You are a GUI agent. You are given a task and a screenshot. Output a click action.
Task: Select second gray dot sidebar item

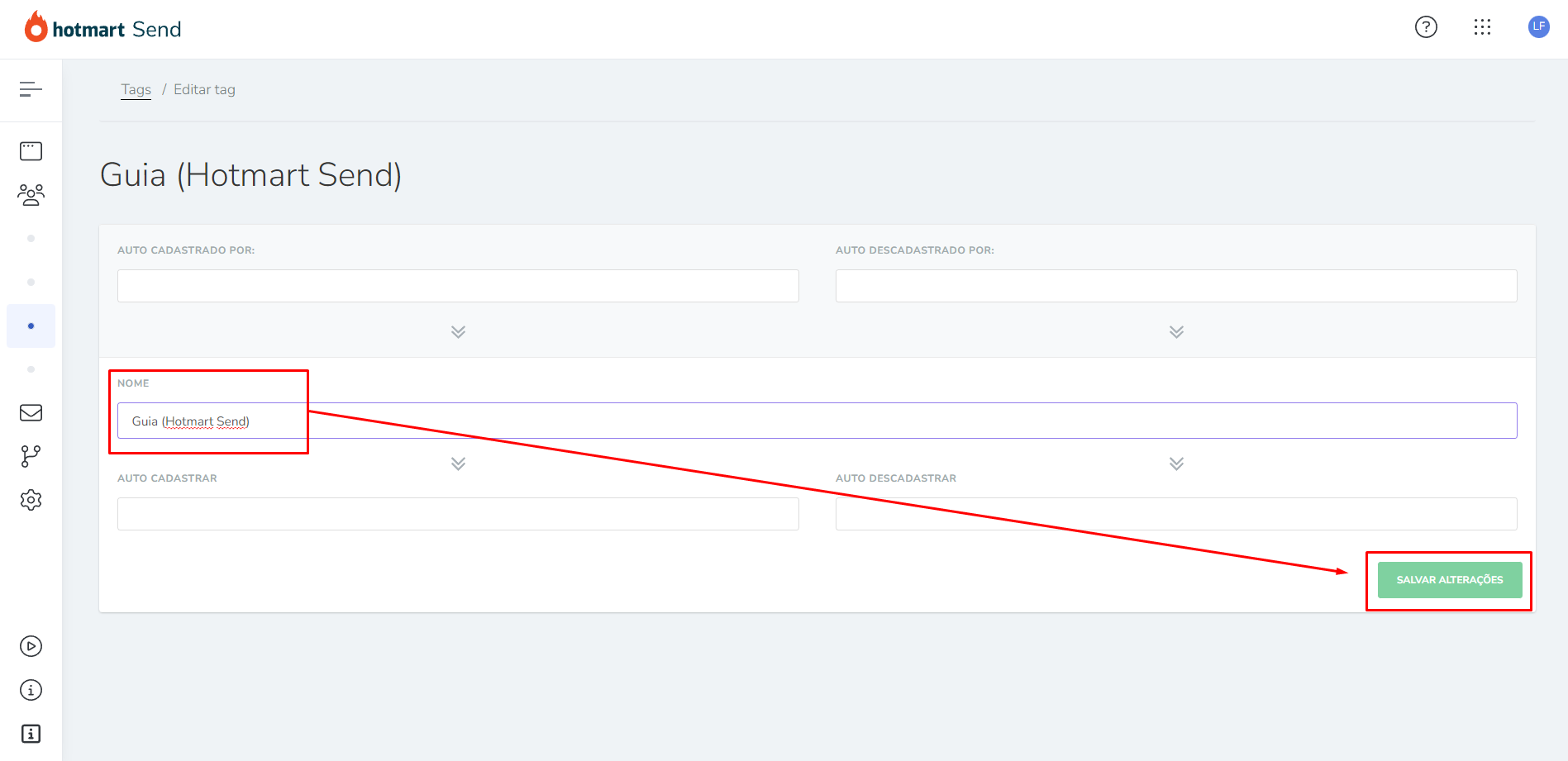pos(31,282)
